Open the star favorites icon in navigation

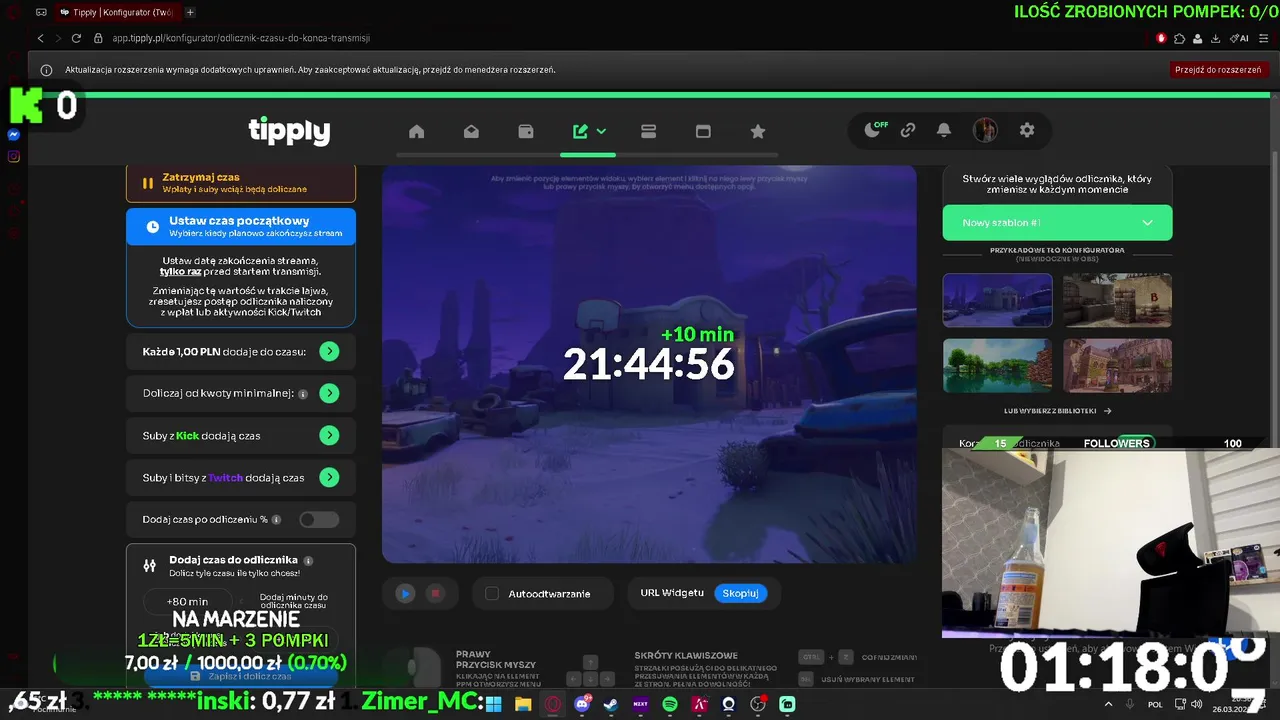click(x=758, y=131)
